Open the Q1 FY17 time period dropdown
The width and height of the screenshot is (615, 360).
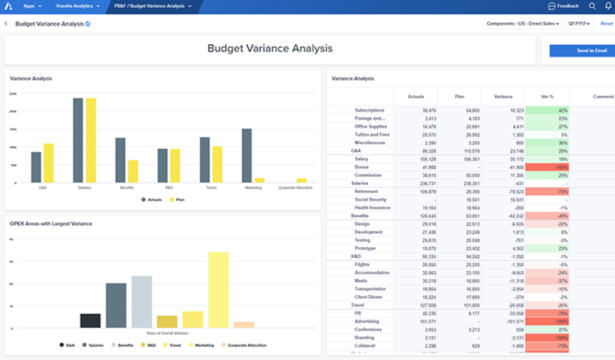tap(579, 24)
